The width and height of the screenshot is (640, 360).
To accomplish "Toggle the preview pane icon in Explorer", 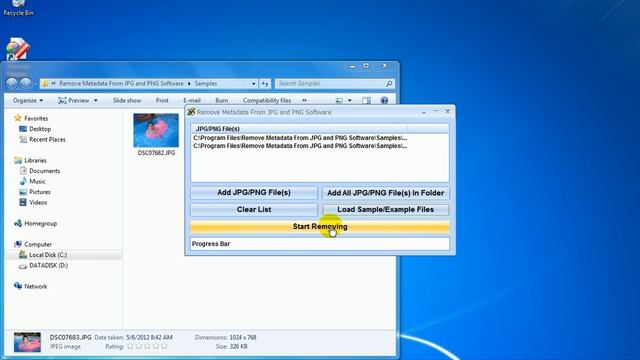I will 366,100.
